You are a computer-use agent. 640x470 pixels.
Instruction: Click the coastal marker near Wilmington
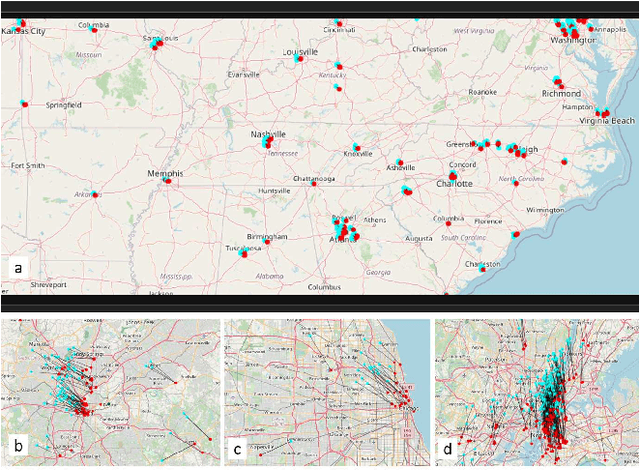[516, 235]
